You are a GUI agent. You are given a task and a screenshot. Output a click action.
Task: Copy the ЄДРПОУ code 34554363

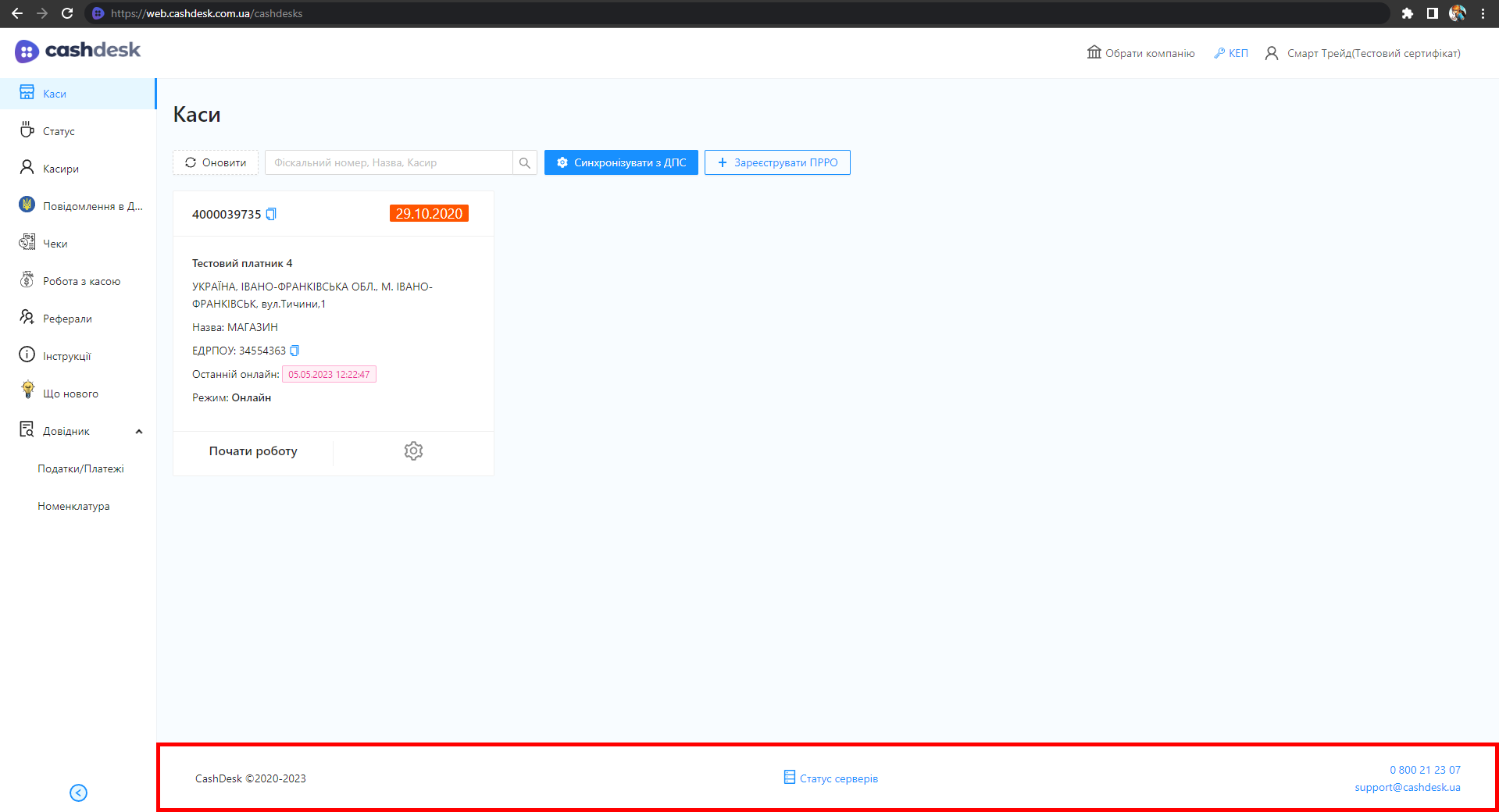tap(294, 351)
